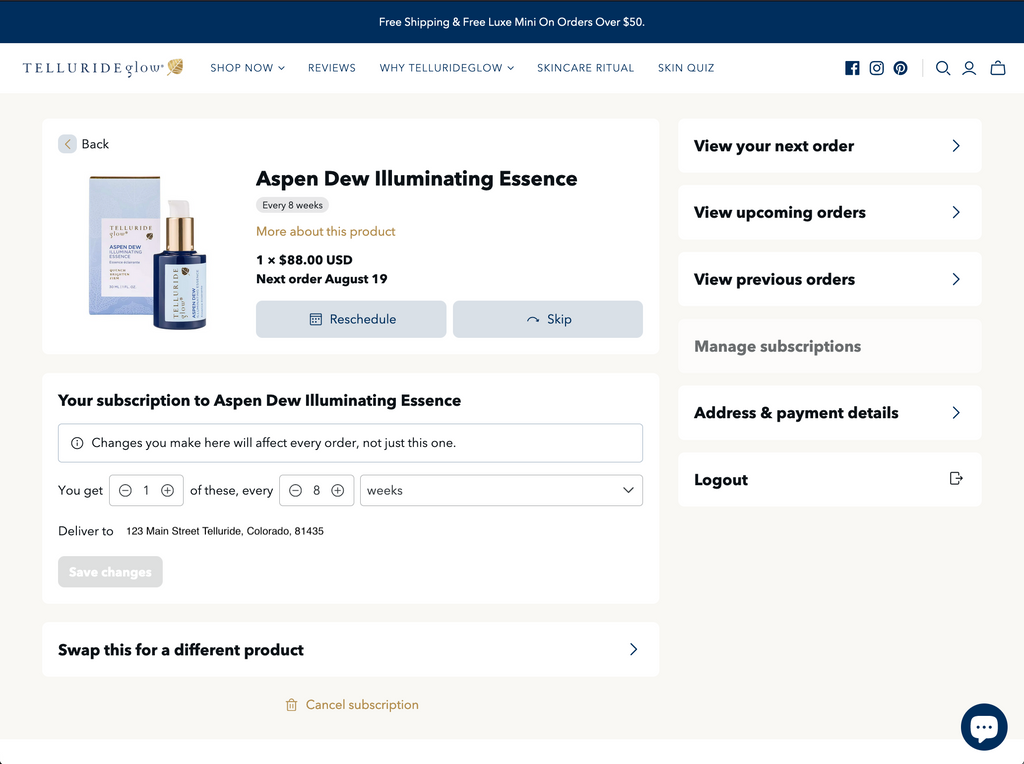
Task: Open the shopping bag cart icon
Action: (x=998, y=68)
